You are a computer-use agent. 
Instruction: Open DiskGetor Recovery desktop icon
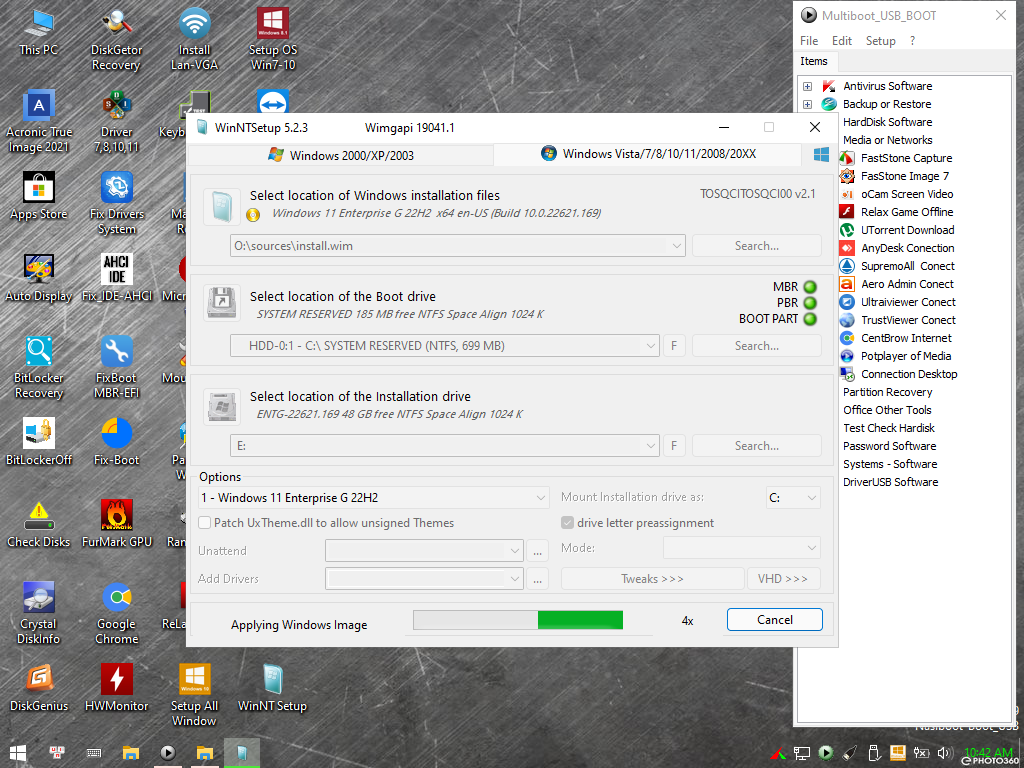(x=116, y=39)
